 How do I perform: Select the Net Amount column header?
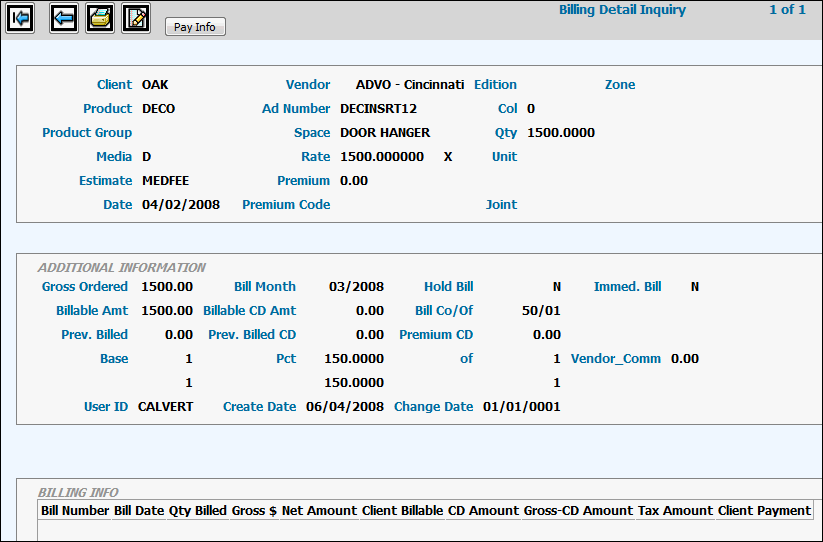click(319, 510)
